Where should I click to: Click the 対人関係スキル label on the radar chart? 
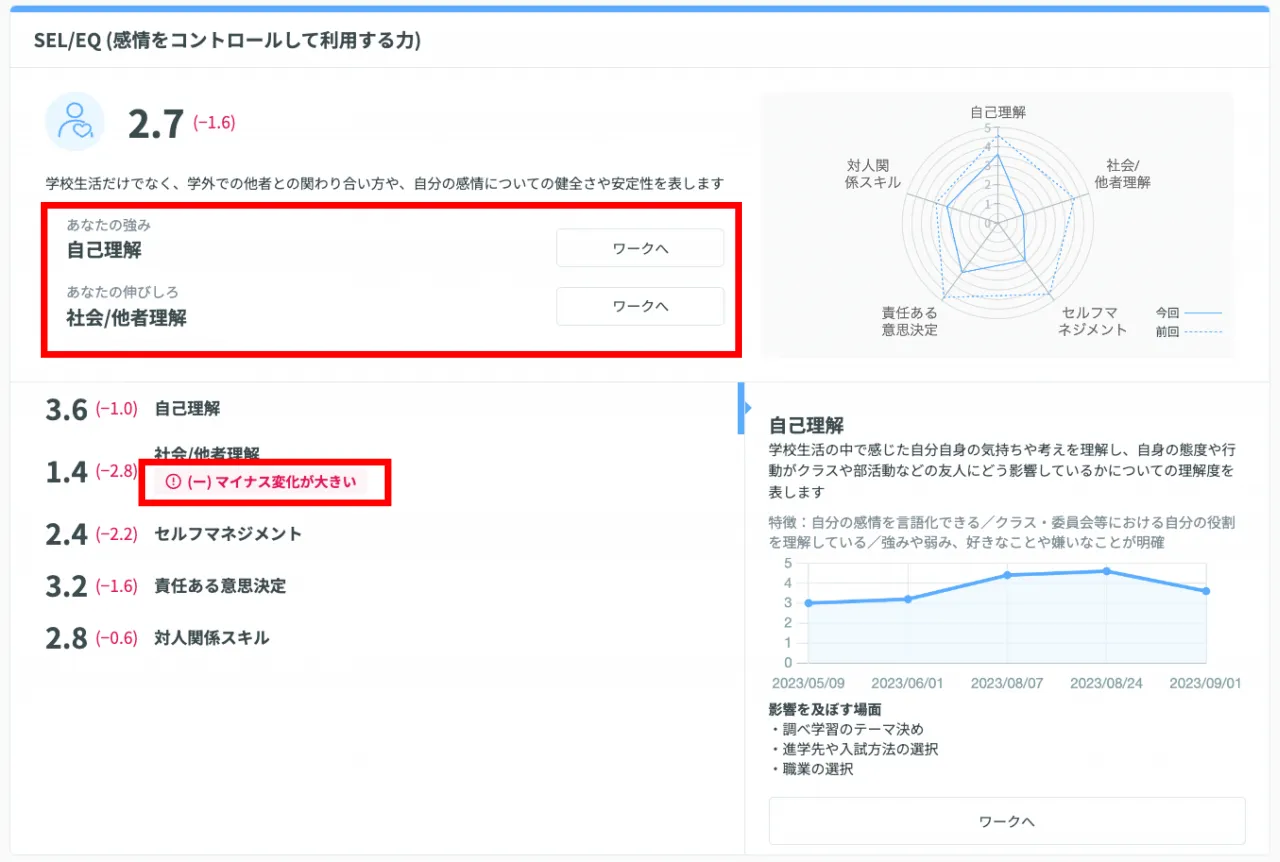click(873, 174)
